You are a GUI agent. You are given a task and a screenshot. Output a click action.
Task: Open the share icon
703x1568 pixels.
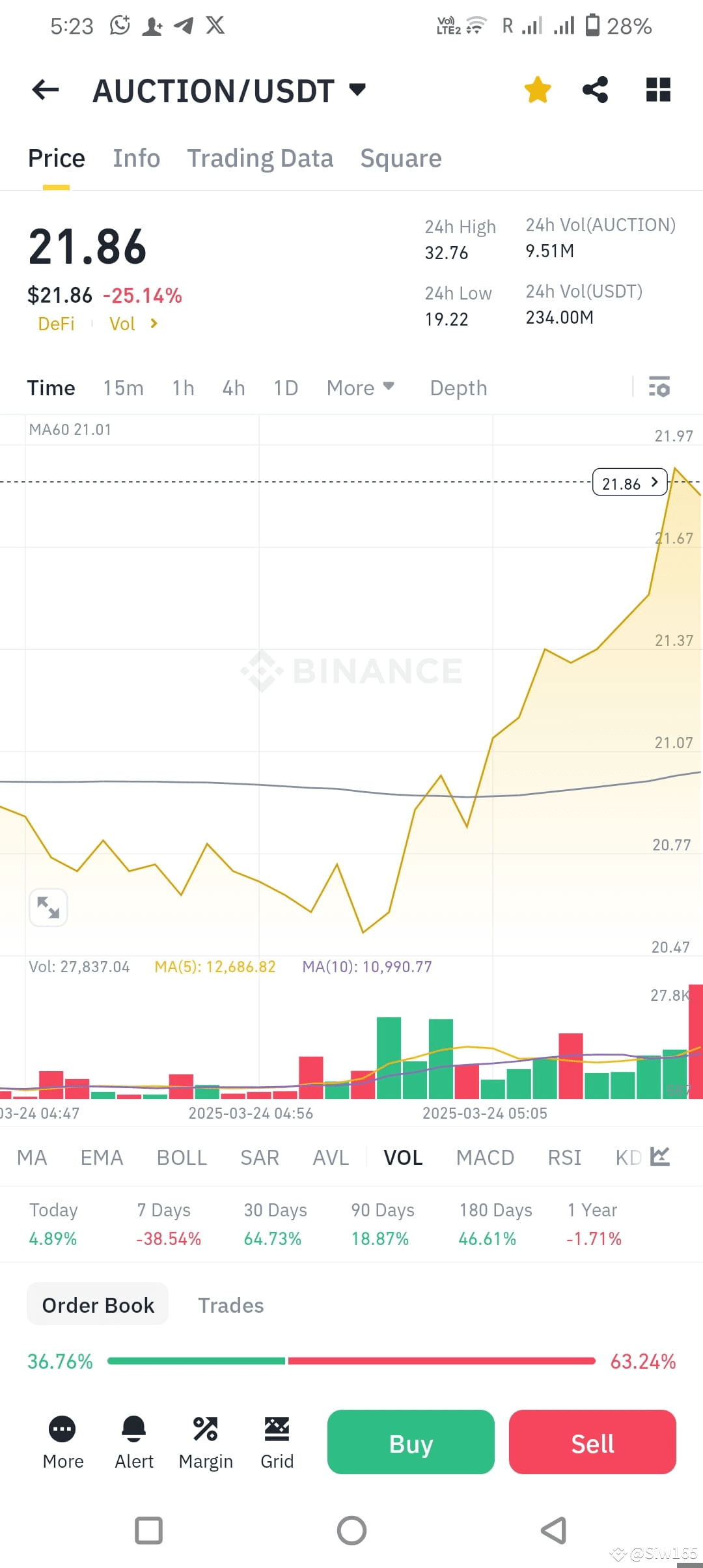point(595,90)
